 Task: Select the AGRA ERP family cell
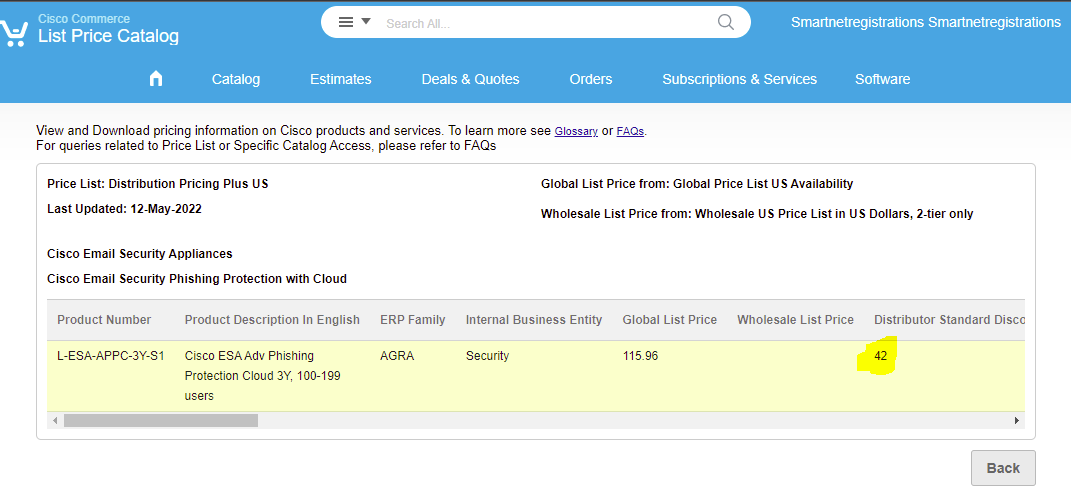(397, 356)
